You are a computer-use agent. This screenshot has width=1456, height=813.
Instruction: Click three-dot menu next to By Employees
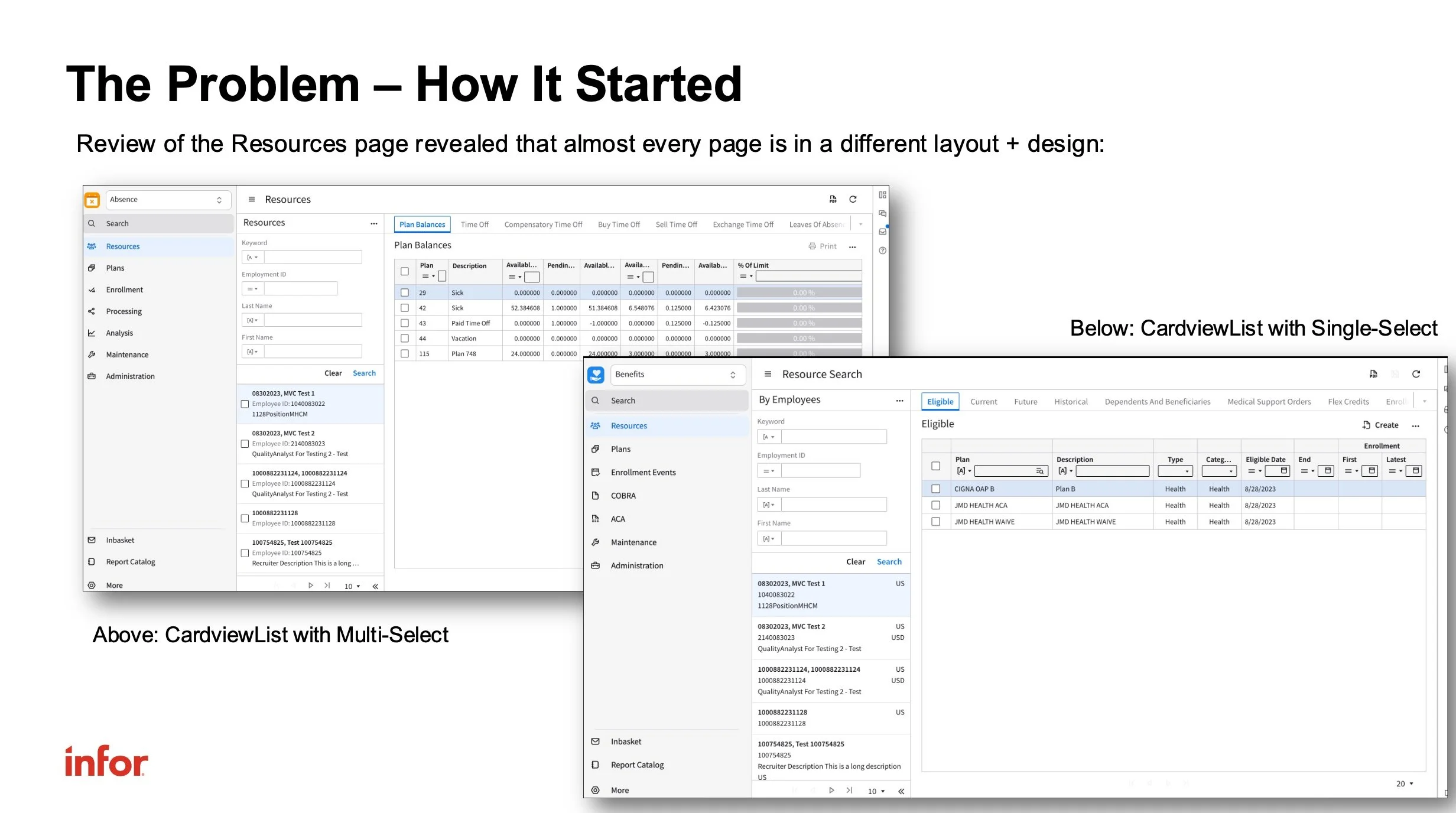pyautogui.click(x=899, y=401)
